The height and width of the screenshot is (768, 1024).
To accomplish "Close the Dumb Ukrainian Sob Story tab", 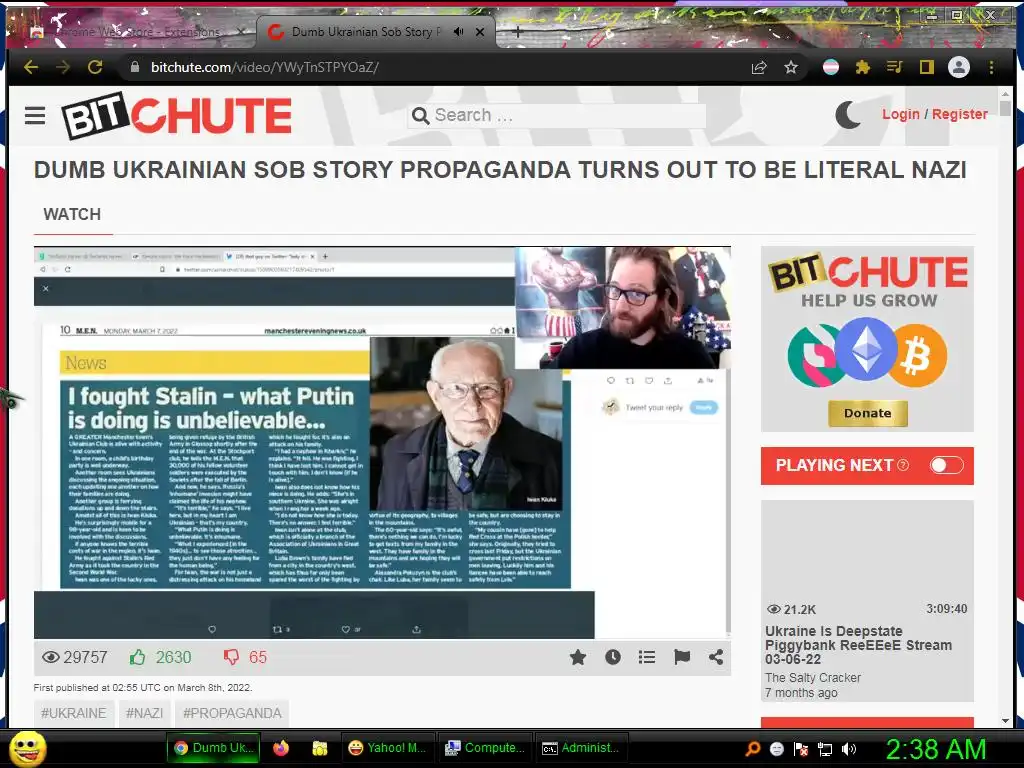I will (480, 31).
